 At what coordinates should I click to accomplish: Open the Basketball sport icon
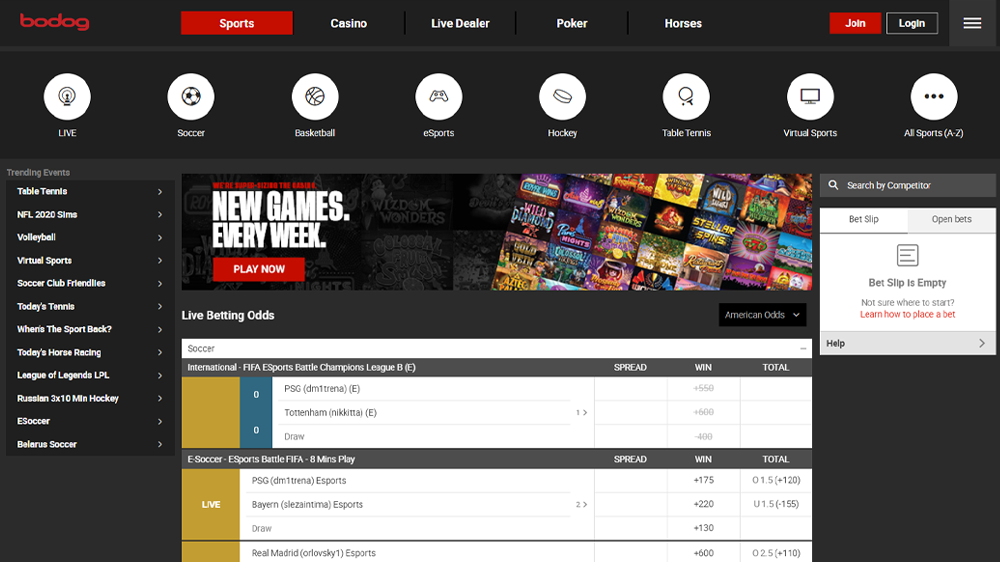pos(314,96)
